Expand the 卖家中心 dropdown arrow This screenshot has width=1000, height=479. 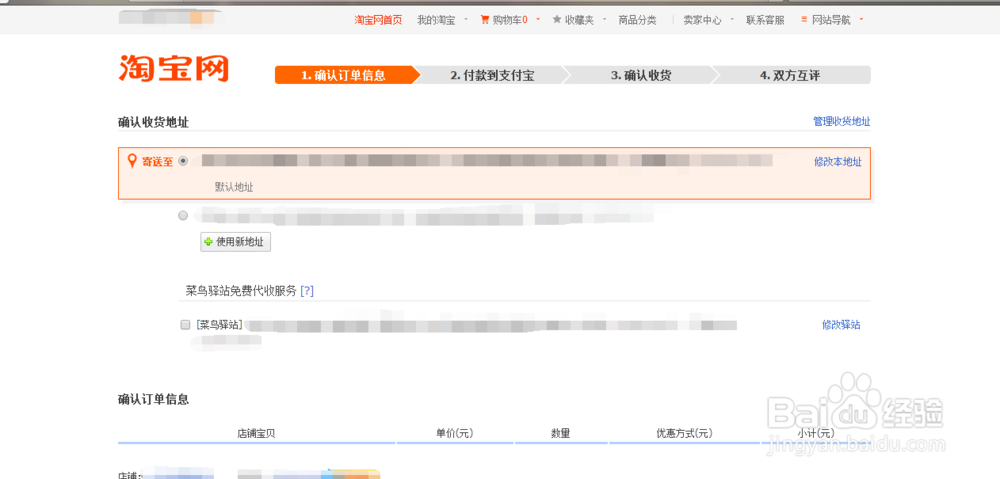[x=732, y=19]
